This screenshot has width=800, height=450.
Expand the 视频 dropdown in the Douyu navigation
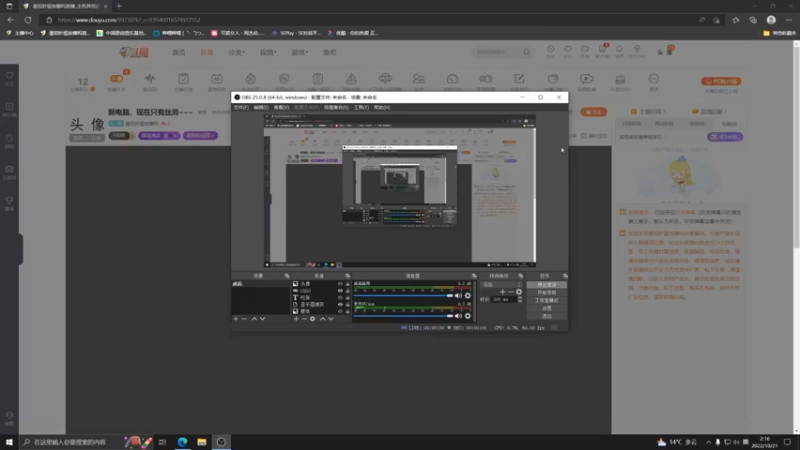(x=268, y=52)
